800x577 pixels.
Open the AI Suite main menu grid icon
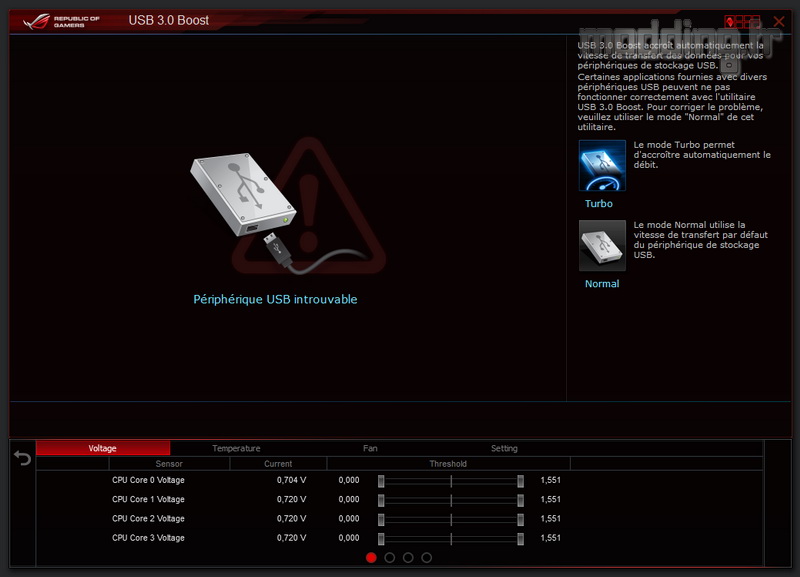point(742,21)
